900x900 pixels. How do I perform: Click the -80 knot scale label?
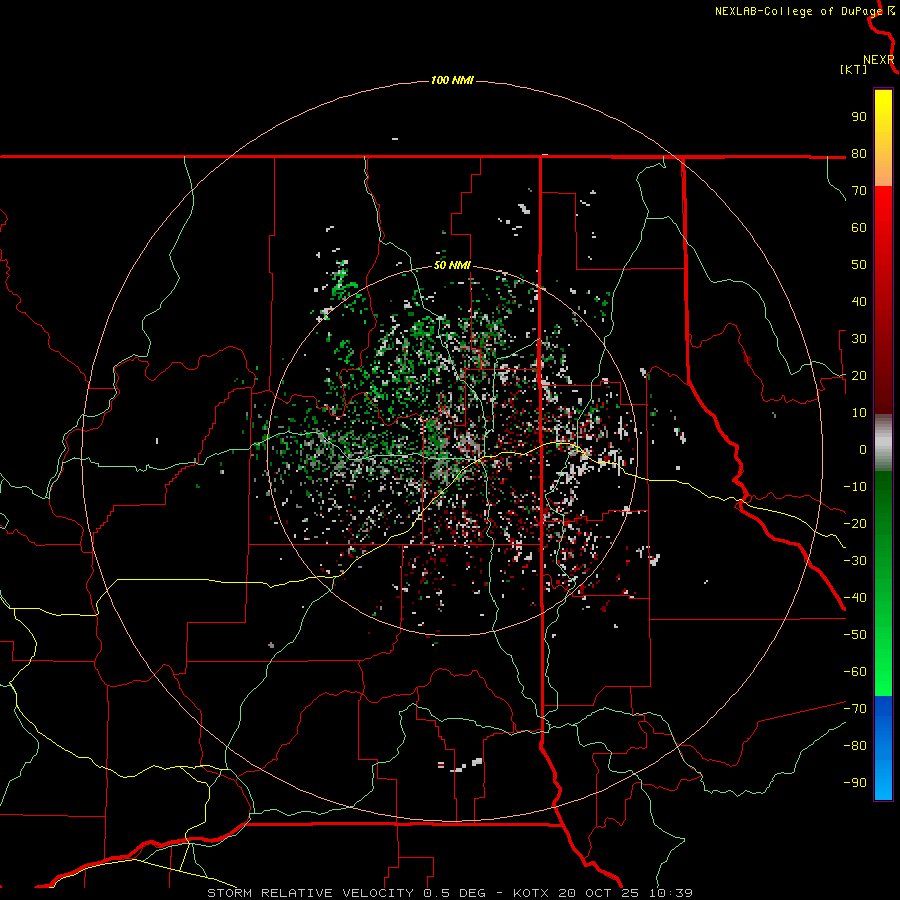[855, 746]
